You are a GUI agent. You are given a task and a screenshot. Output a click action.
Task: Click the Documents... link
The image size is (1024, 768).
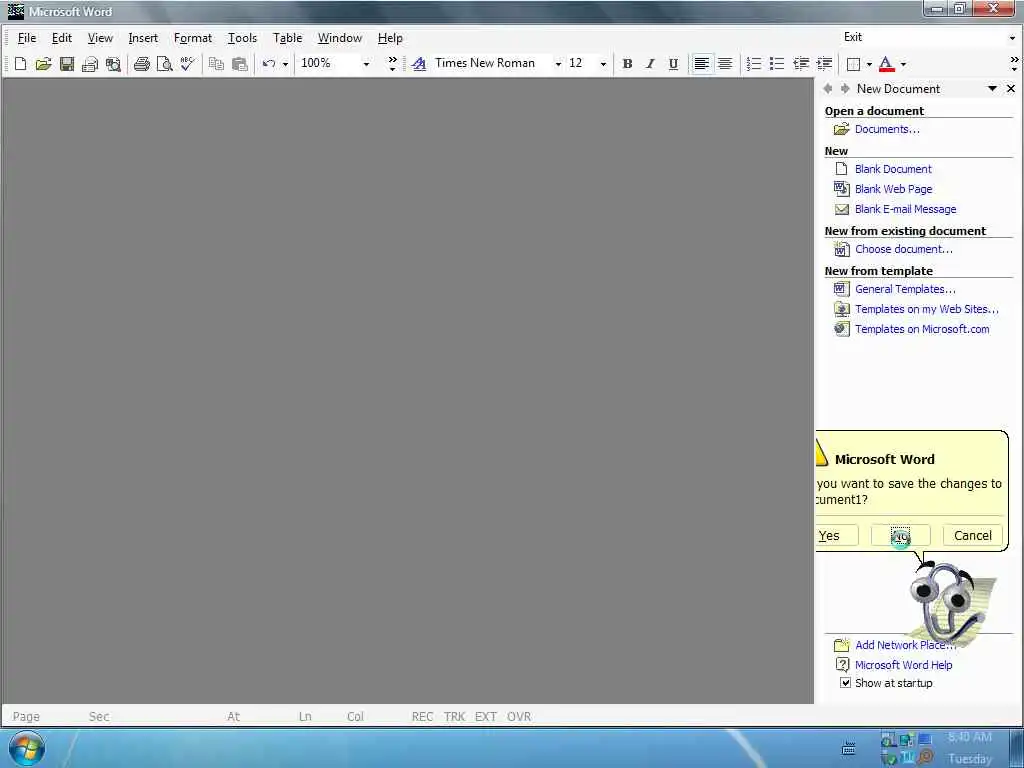pos(887,129)
